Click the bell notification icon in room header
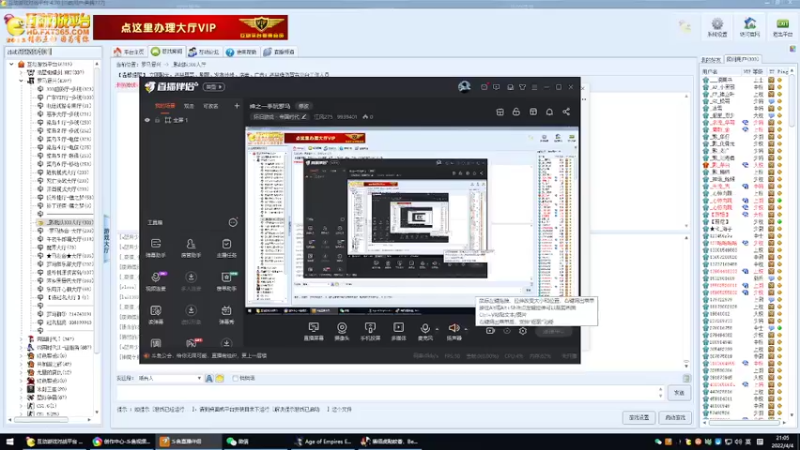This screenshot has width=800, height=450. pos(549,112)
